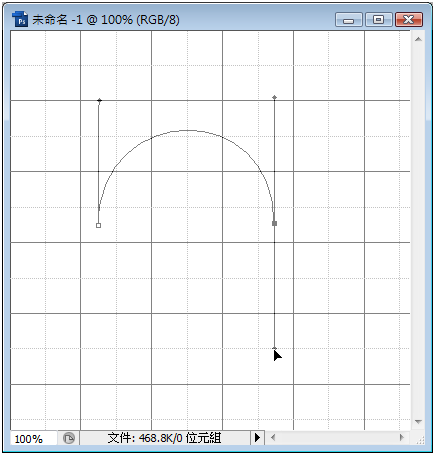The width and height of the screenshot is (435, 455).
Task: Maximize the 未命名-1 document window
Action: pos(378,20)
